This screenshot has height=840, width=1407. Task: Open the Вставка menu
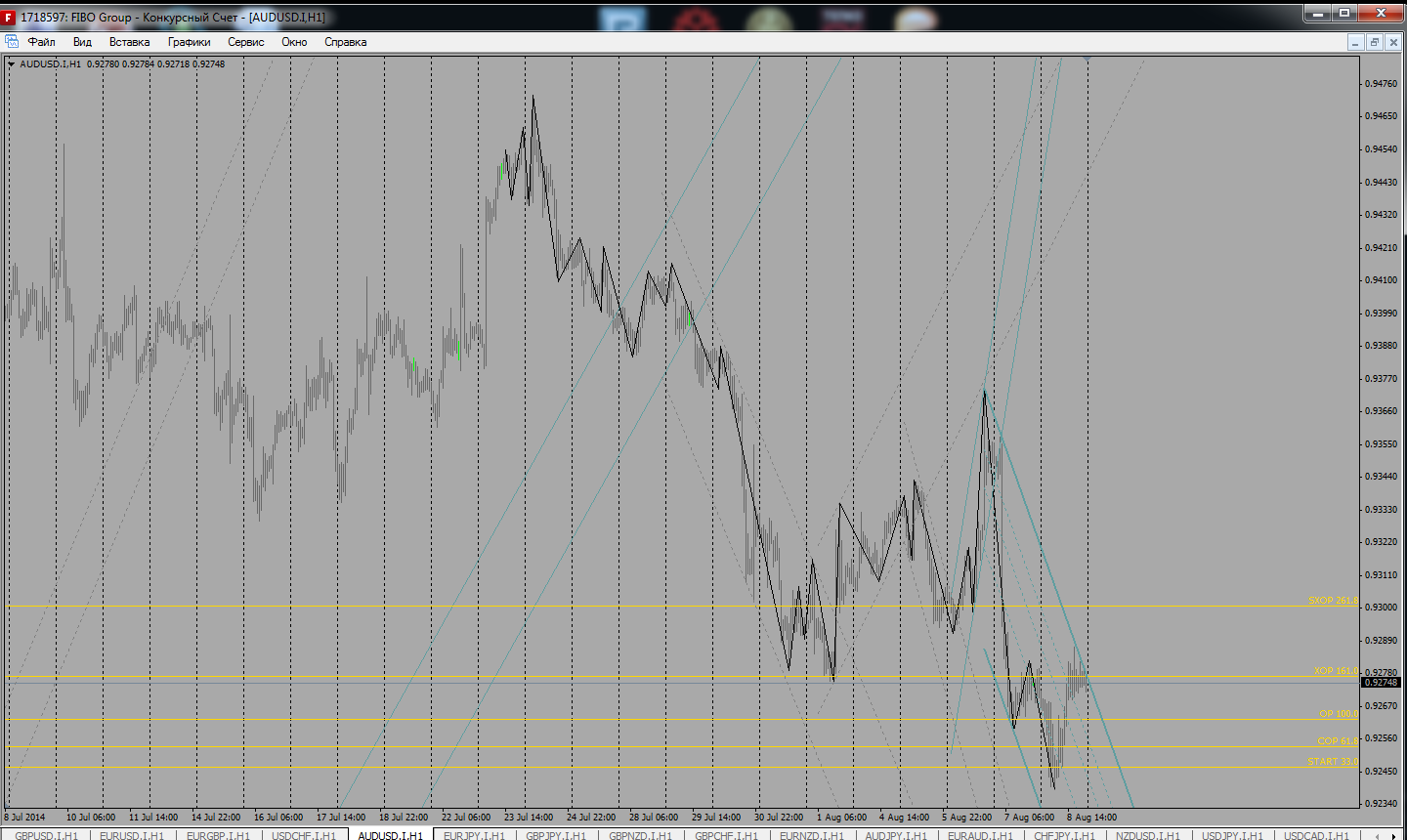pyautogui.click(x=129, y=42)
